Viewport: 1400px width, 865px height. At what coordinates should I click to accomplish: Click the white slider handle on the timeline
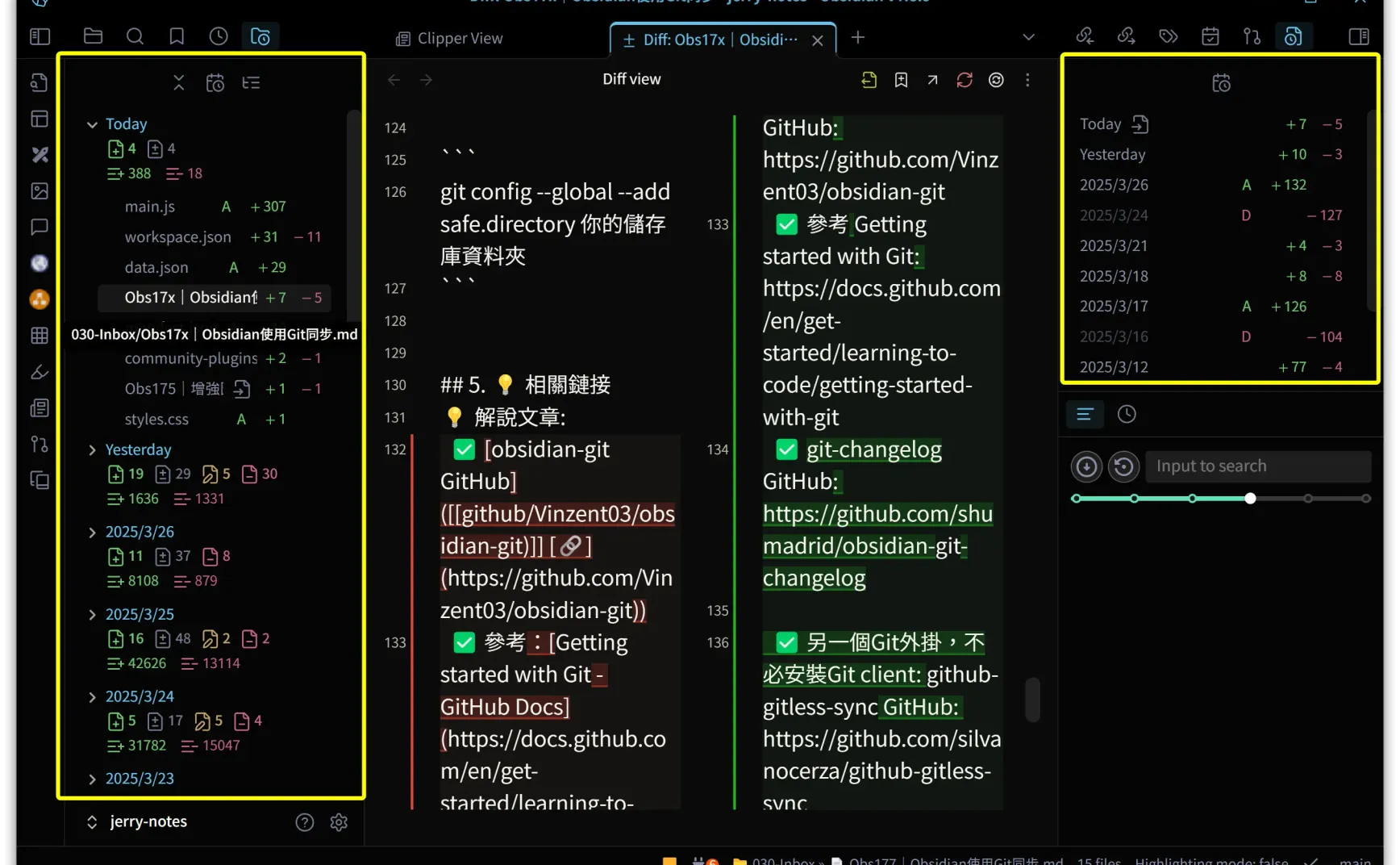pos(1250,499)
